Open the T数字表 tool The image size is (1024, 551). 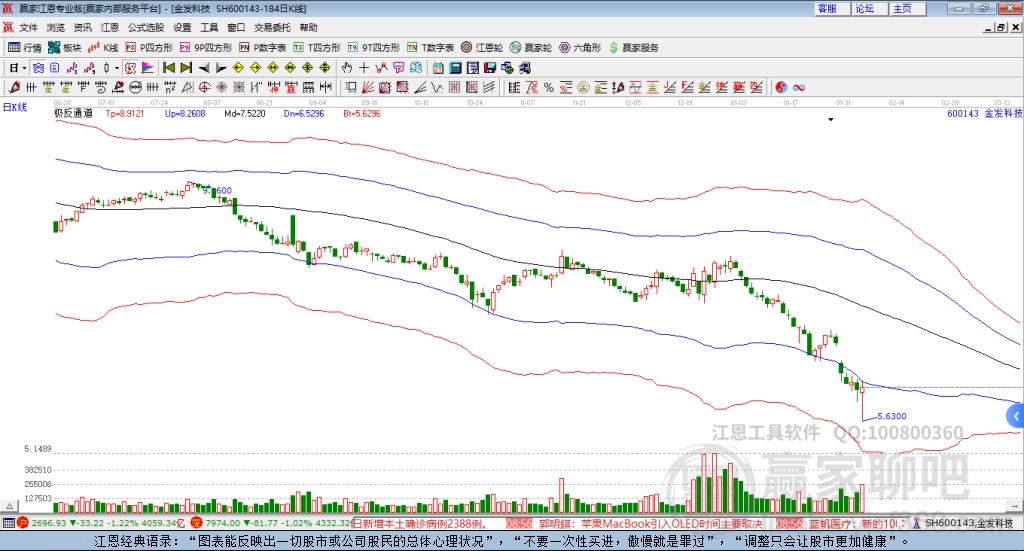point(430,48)
